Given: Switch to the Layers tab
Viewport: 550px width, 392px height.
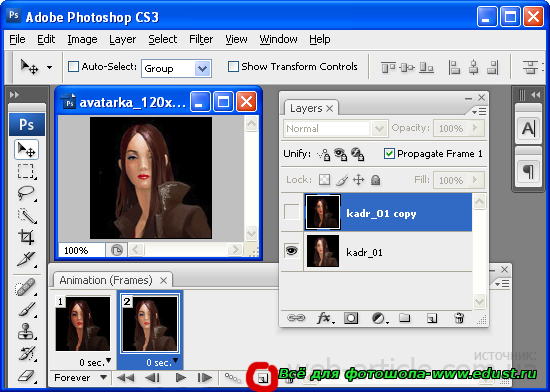Looking at the screenshot, I should click(x=306, y=108).
